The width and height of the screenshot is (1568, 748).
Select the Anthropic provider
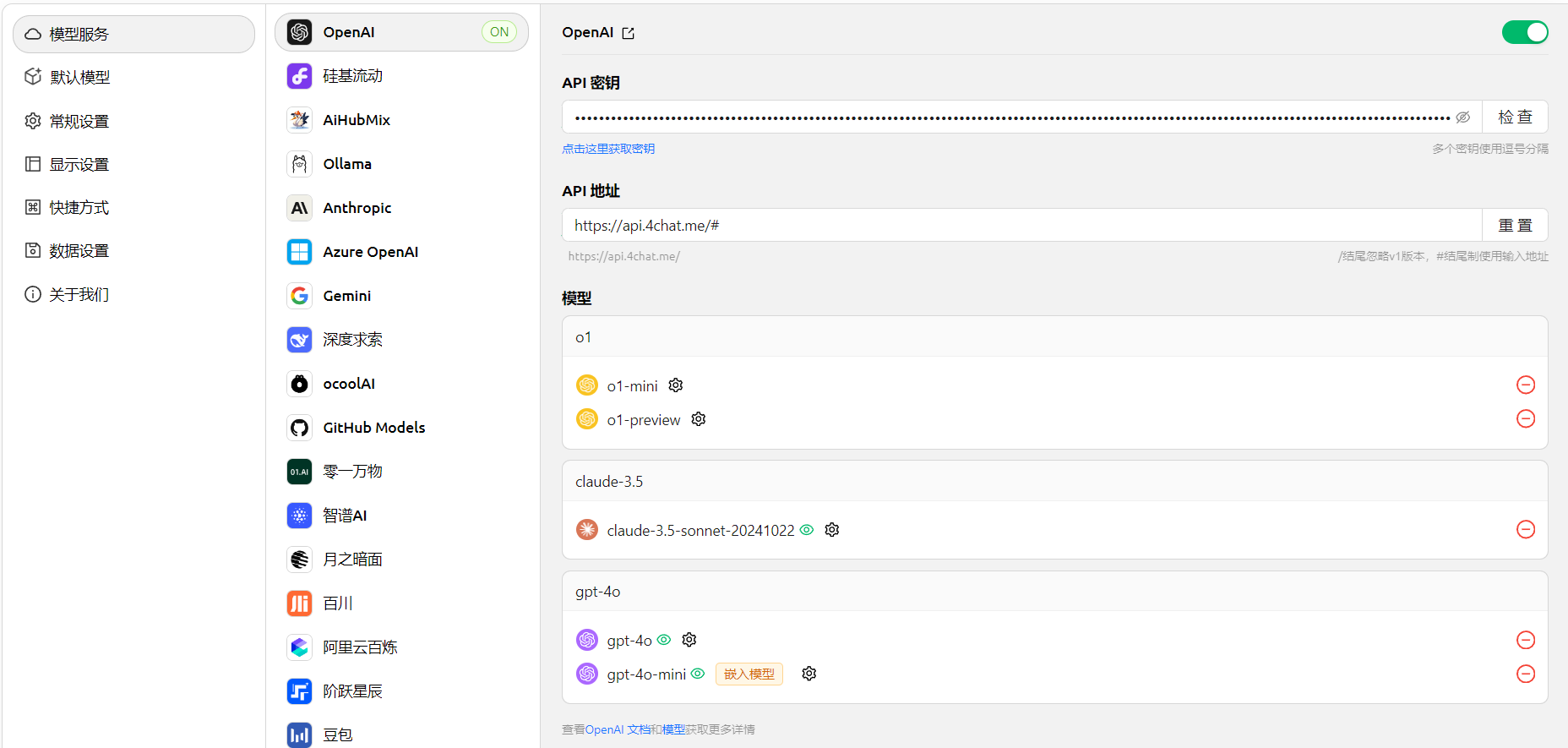(x=401, y=208)
